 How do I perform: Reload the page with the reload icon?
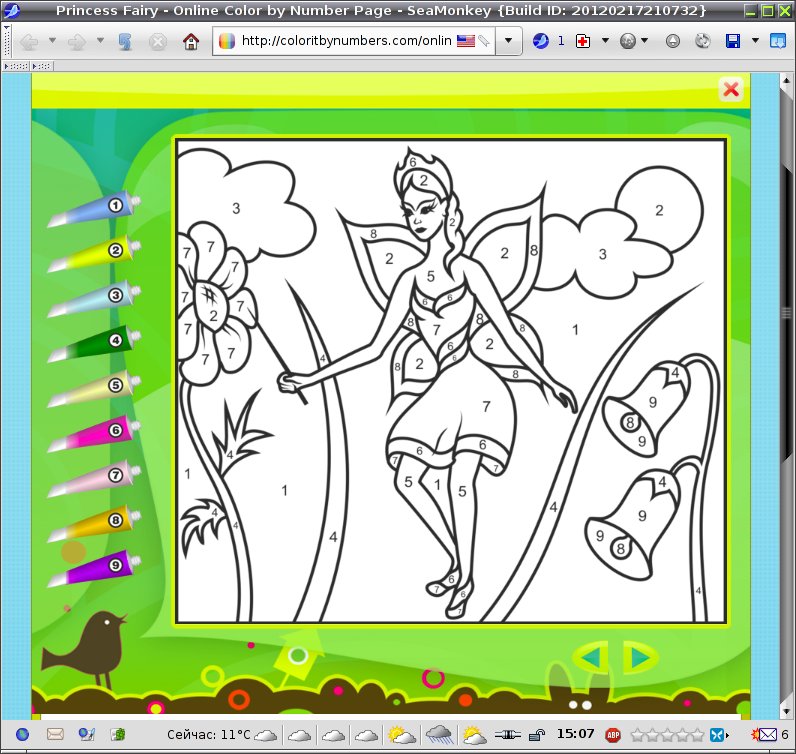click(x=125, y=41)
